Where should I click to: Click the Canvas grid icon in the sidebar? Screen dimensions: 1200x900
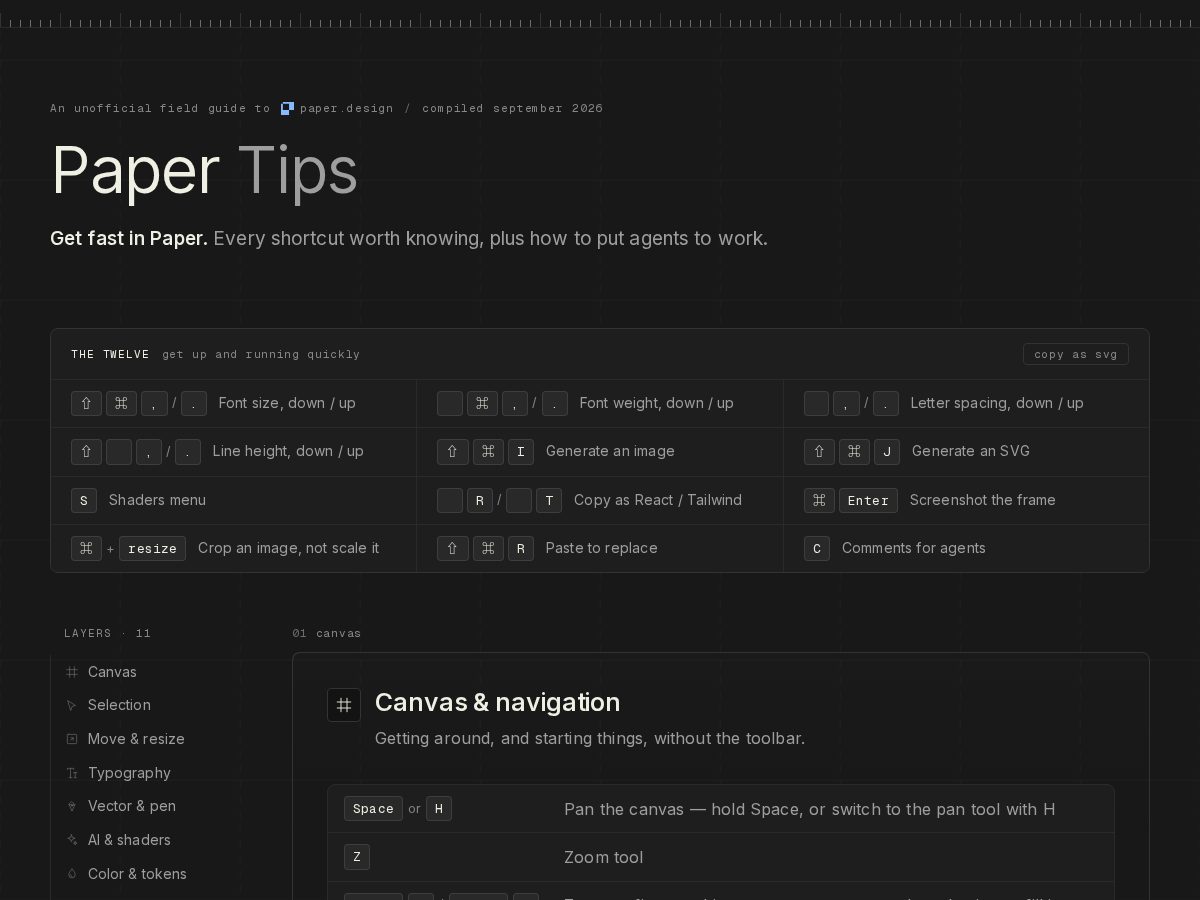click(x=72, y=672)
